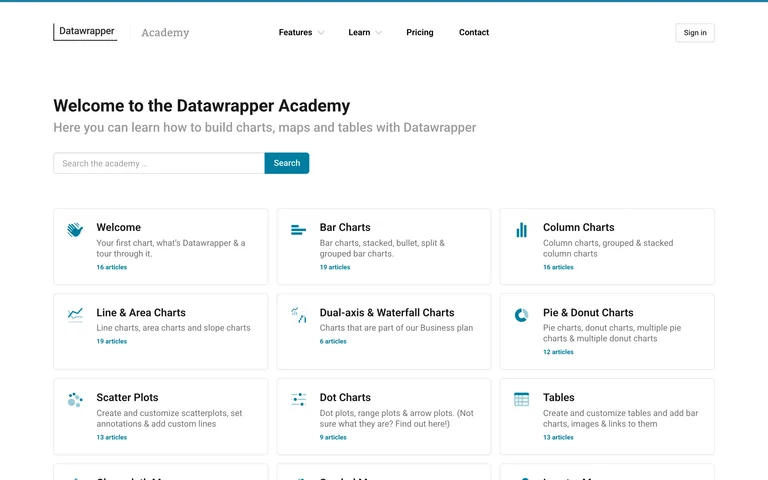Click the 'Welcome to the Datawrapper Academy' heading
Image resolution: width=768 pixels, height=480 pixels.
202,106
